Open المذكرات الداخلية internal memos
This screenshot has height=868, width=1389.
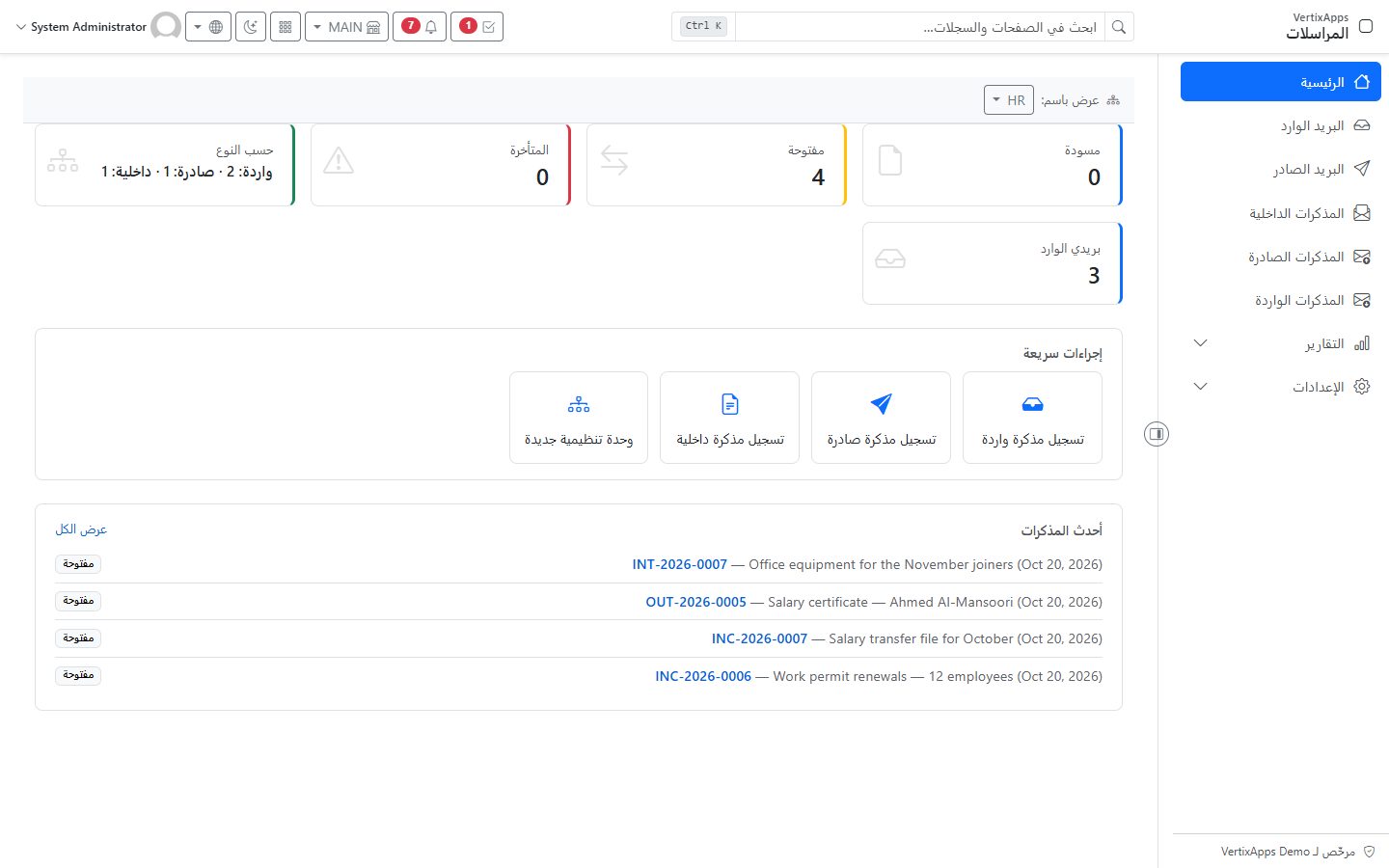point(1280,213)
